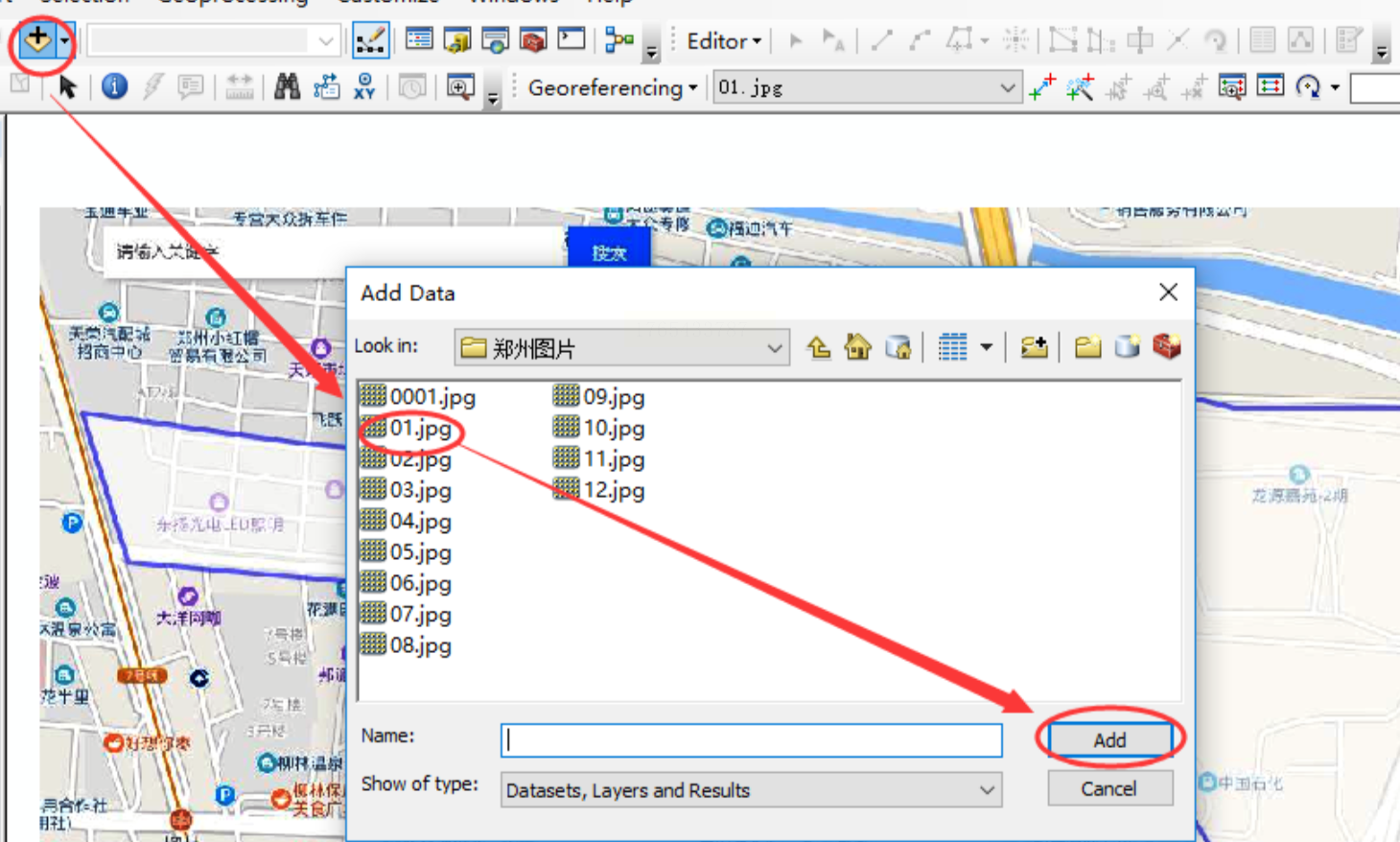
Task: Open the Editor Toolbar pencil icon
Action: [370, 40]
